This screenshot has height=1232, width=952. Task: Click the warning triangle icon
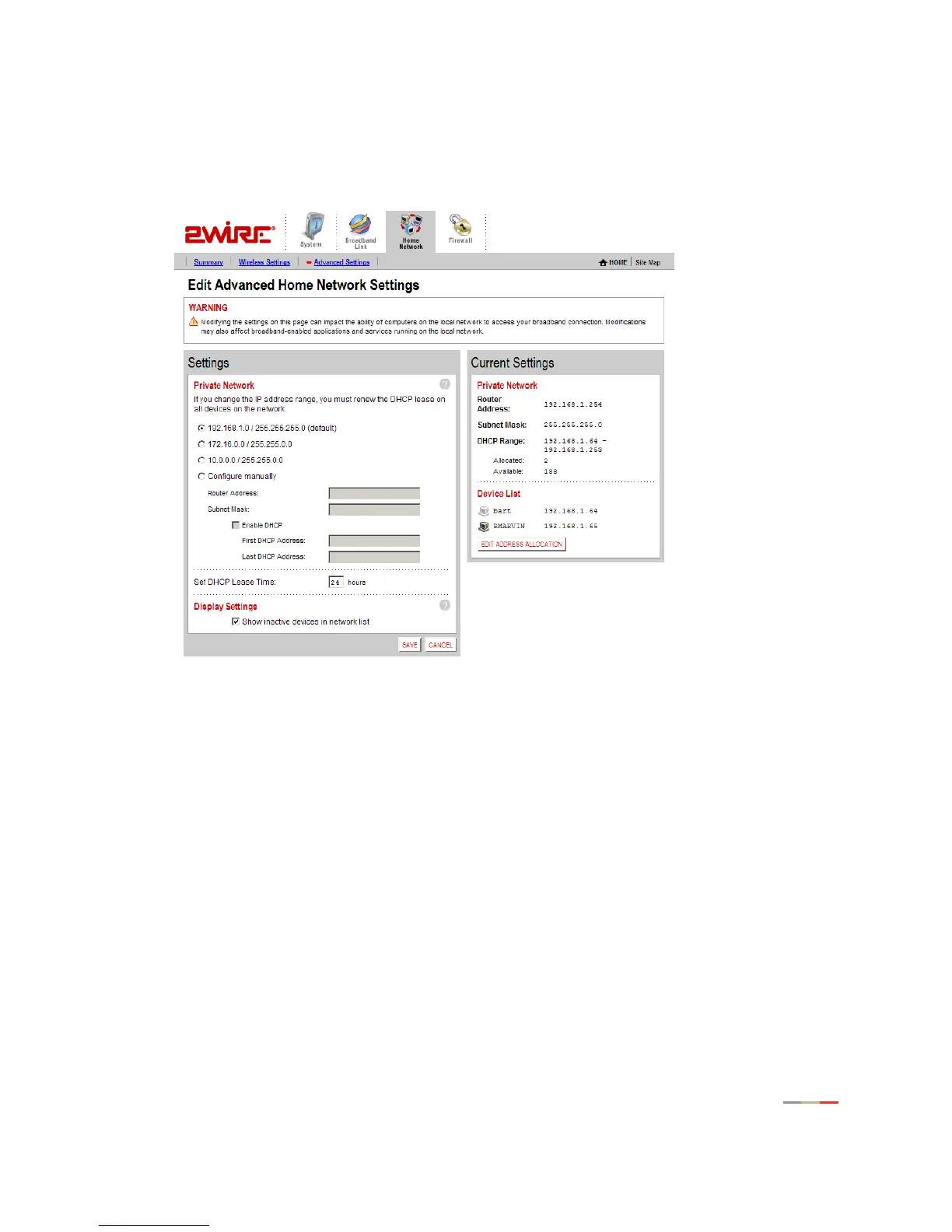194,322
